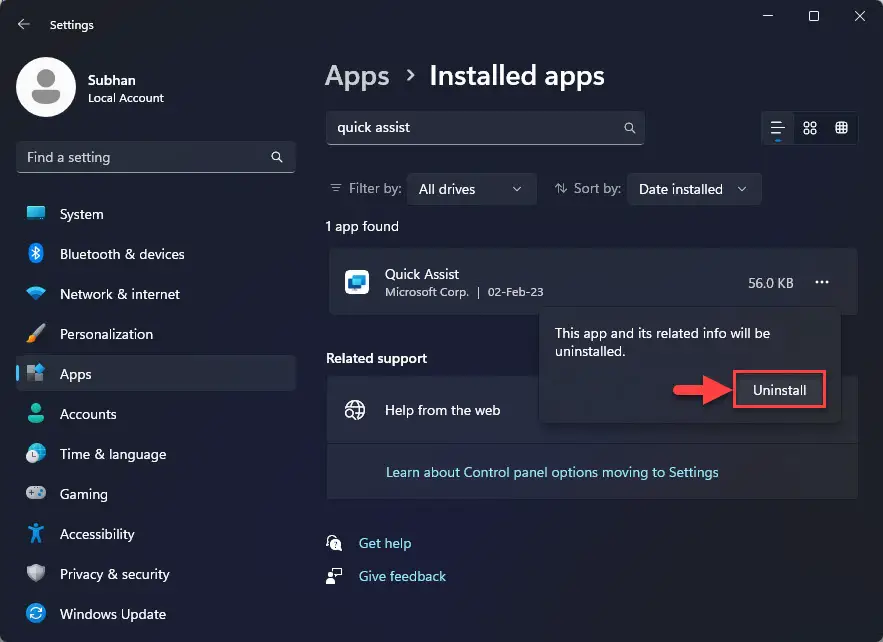Click the back arrow in Settings
The image size is (883, 642).
tap(24, 25)
